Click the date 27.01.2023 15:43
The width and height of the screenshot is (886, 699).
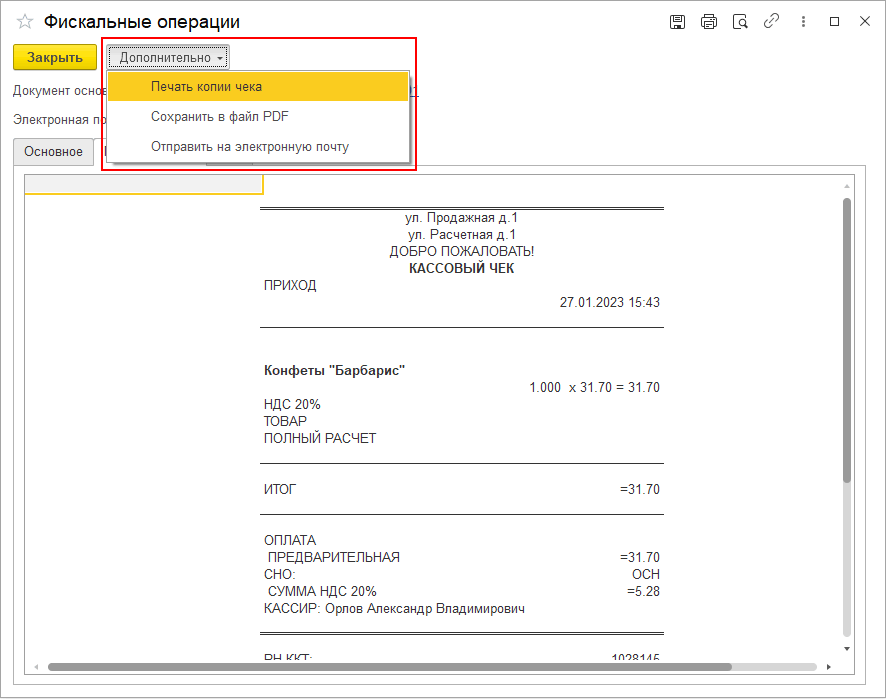coord(610,303)
